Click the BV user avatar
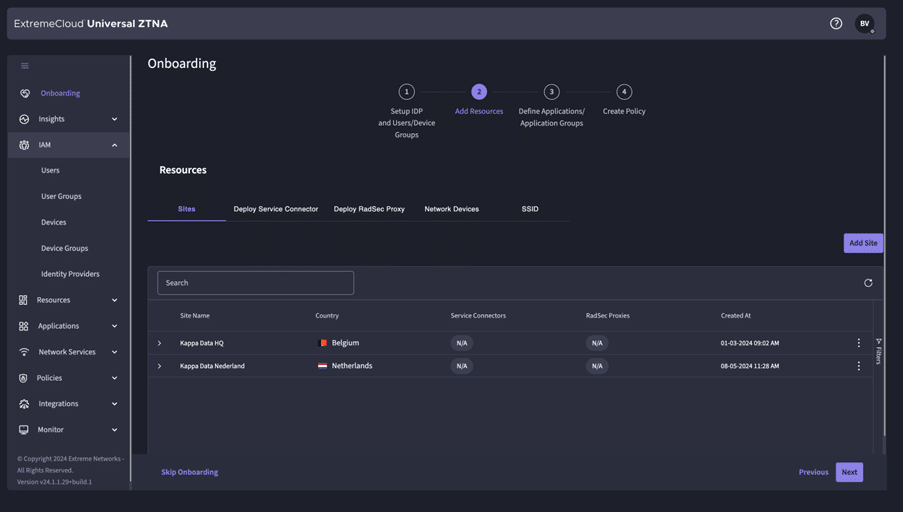The image size is (903, 512). (x=864, y=24)
